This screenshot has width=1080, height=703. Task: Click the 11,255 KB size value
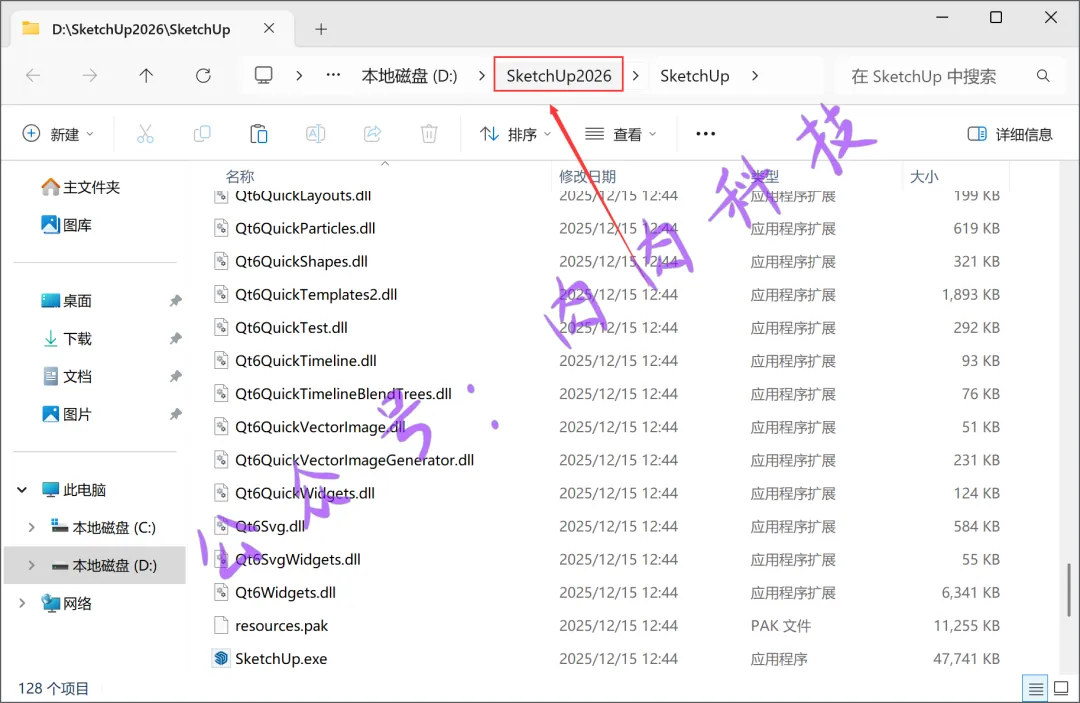point(966,625)
